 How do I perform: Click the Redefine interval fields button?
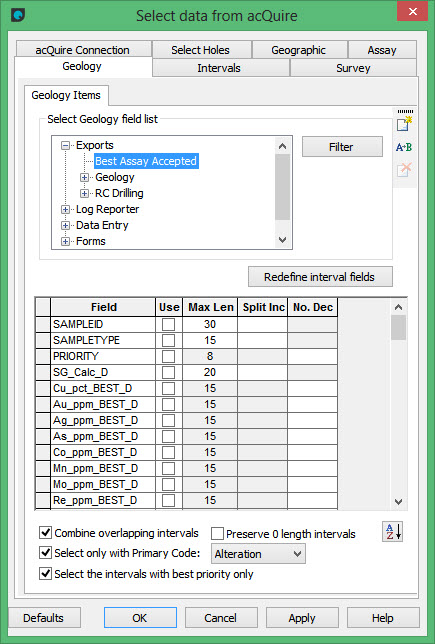(320, 277)
